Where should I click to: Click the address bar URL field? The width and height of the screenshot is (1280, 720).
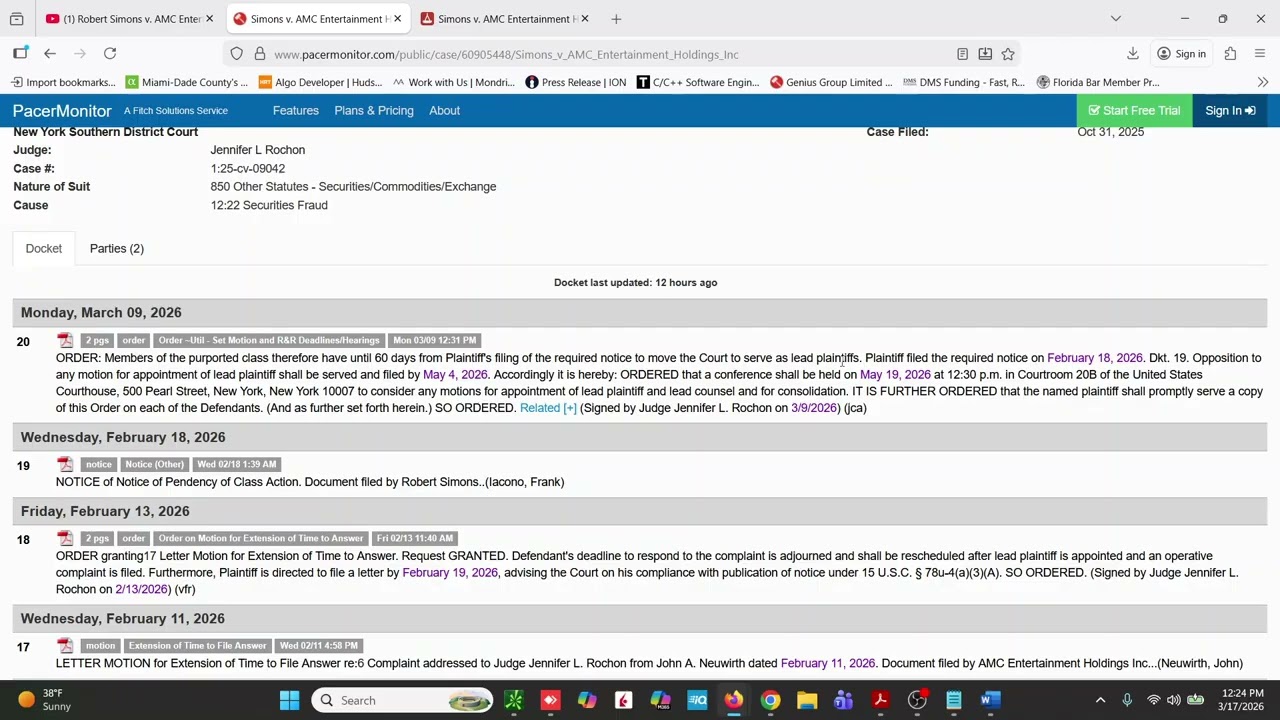click(600, 54)
